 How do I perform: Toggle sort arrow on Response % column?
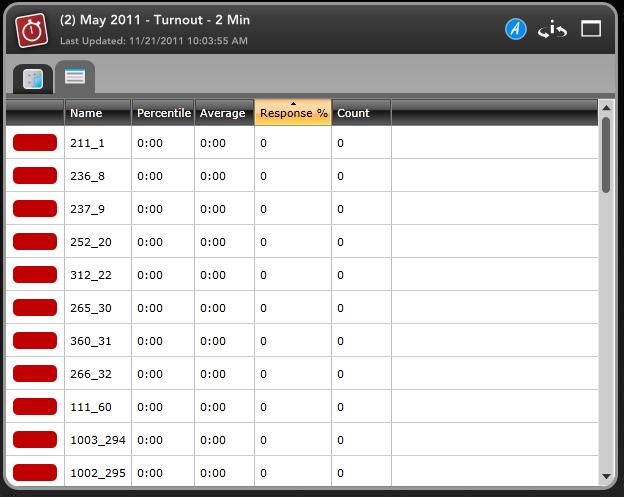[293, 113]
